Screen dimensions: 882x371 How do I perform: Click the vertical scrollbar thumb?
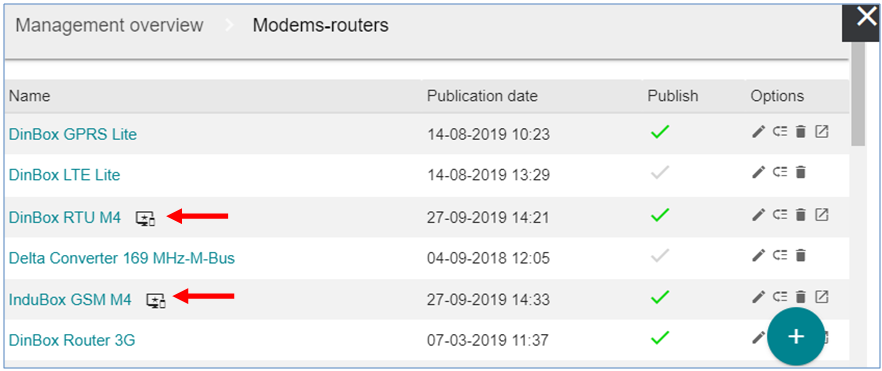pyautogui.click(x=858, y=93)
